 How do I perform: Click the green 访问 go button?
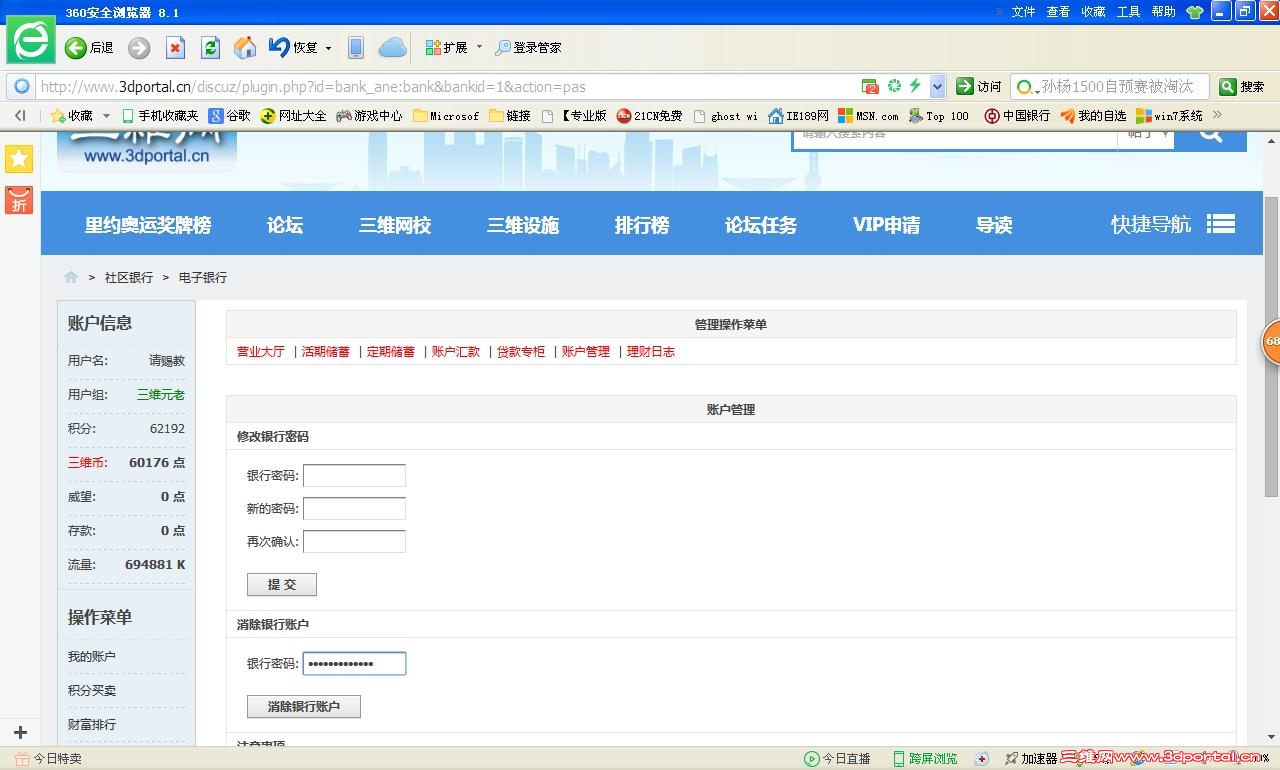[979, 87]
